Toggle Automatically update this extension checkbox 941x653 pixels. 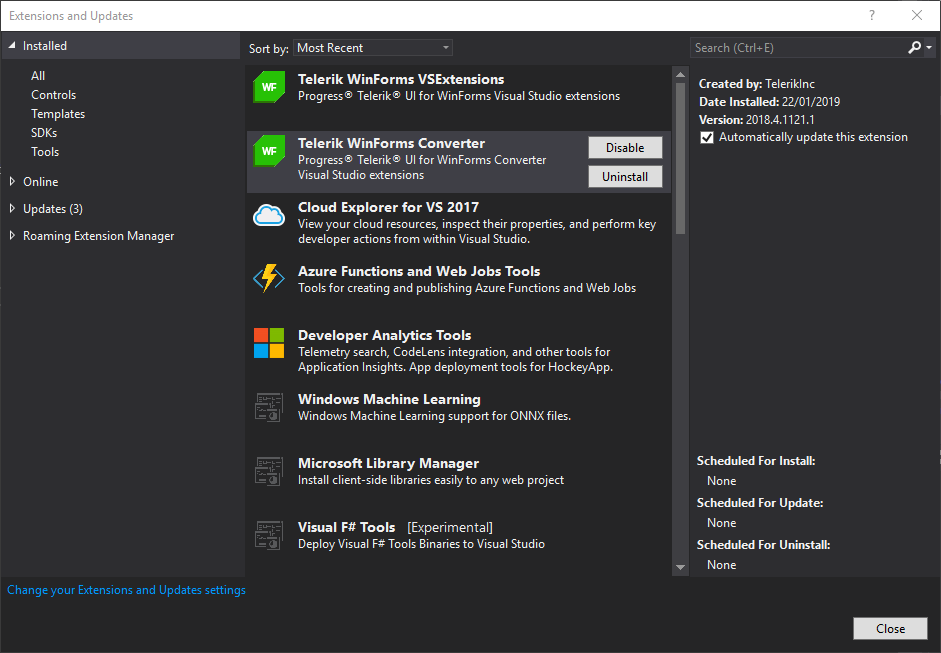[x=707, y=137]
